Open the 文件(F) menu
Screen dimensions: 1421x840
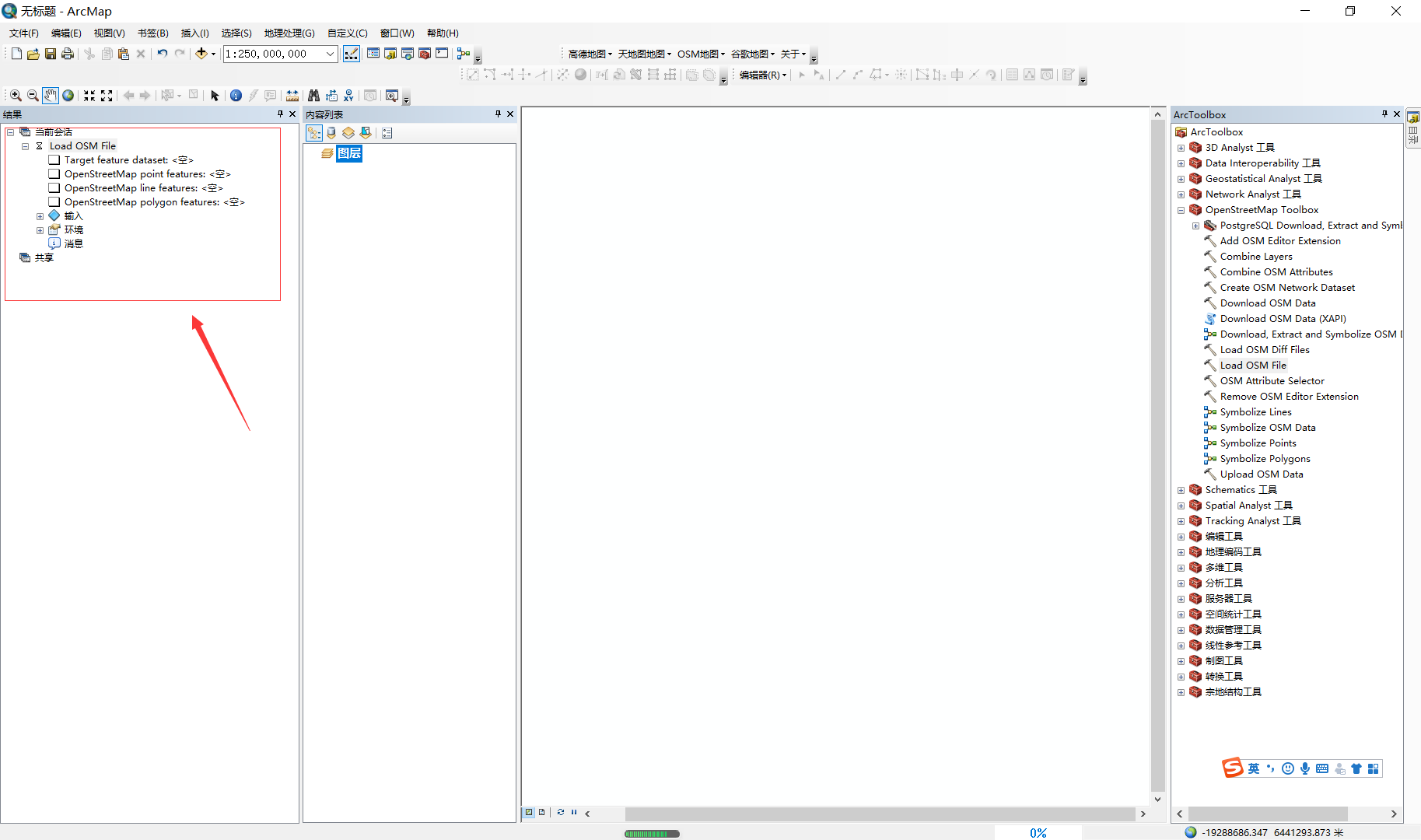point(23,33)
